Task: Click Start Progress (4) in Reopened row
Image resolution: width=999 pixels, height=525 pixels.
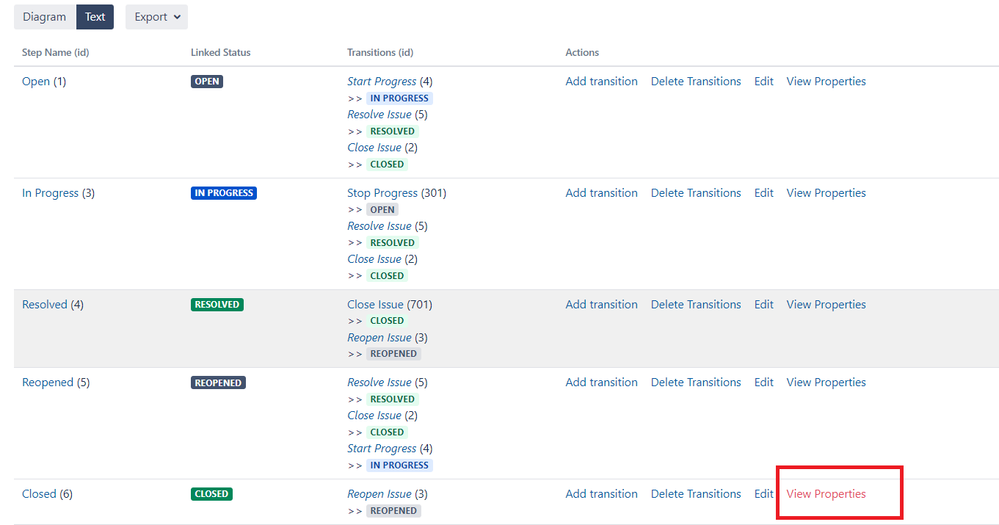Action: coord(382,449)
